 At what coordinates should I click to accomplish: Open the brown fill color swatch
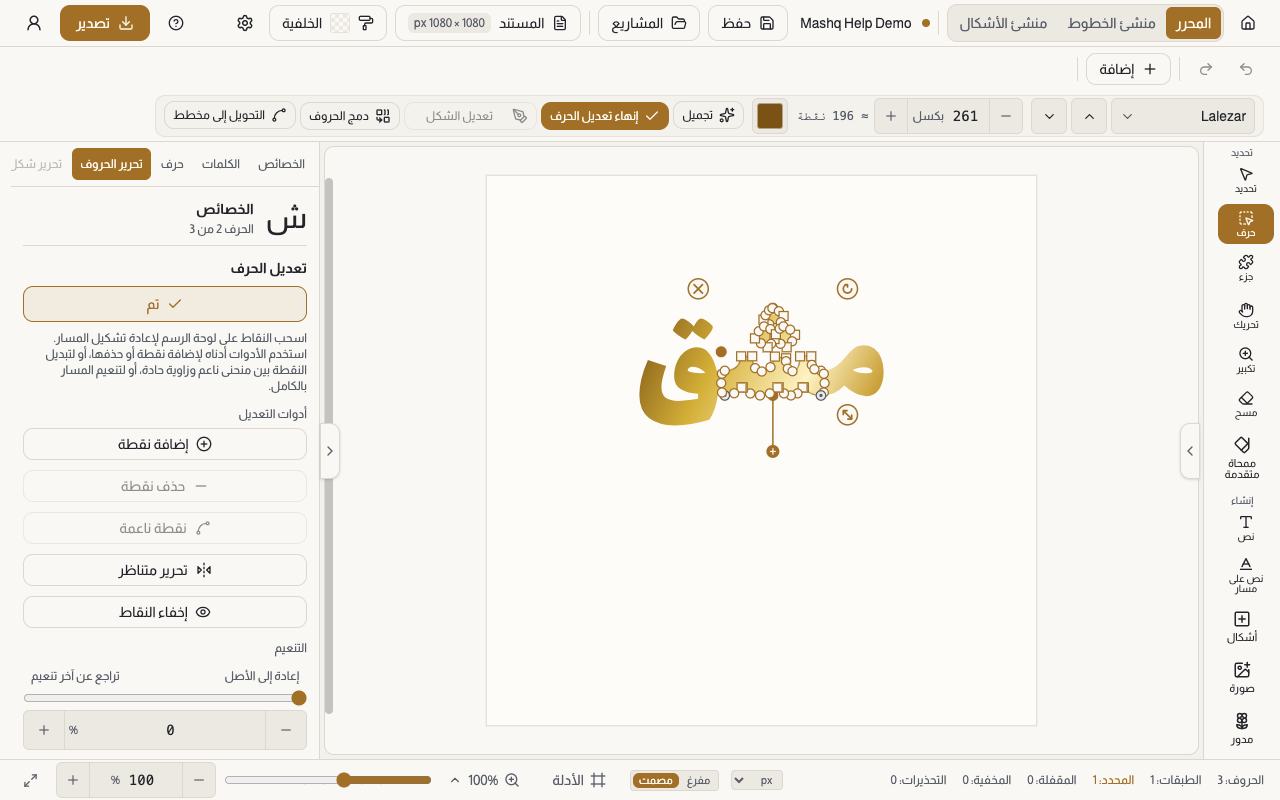point(770,116)
